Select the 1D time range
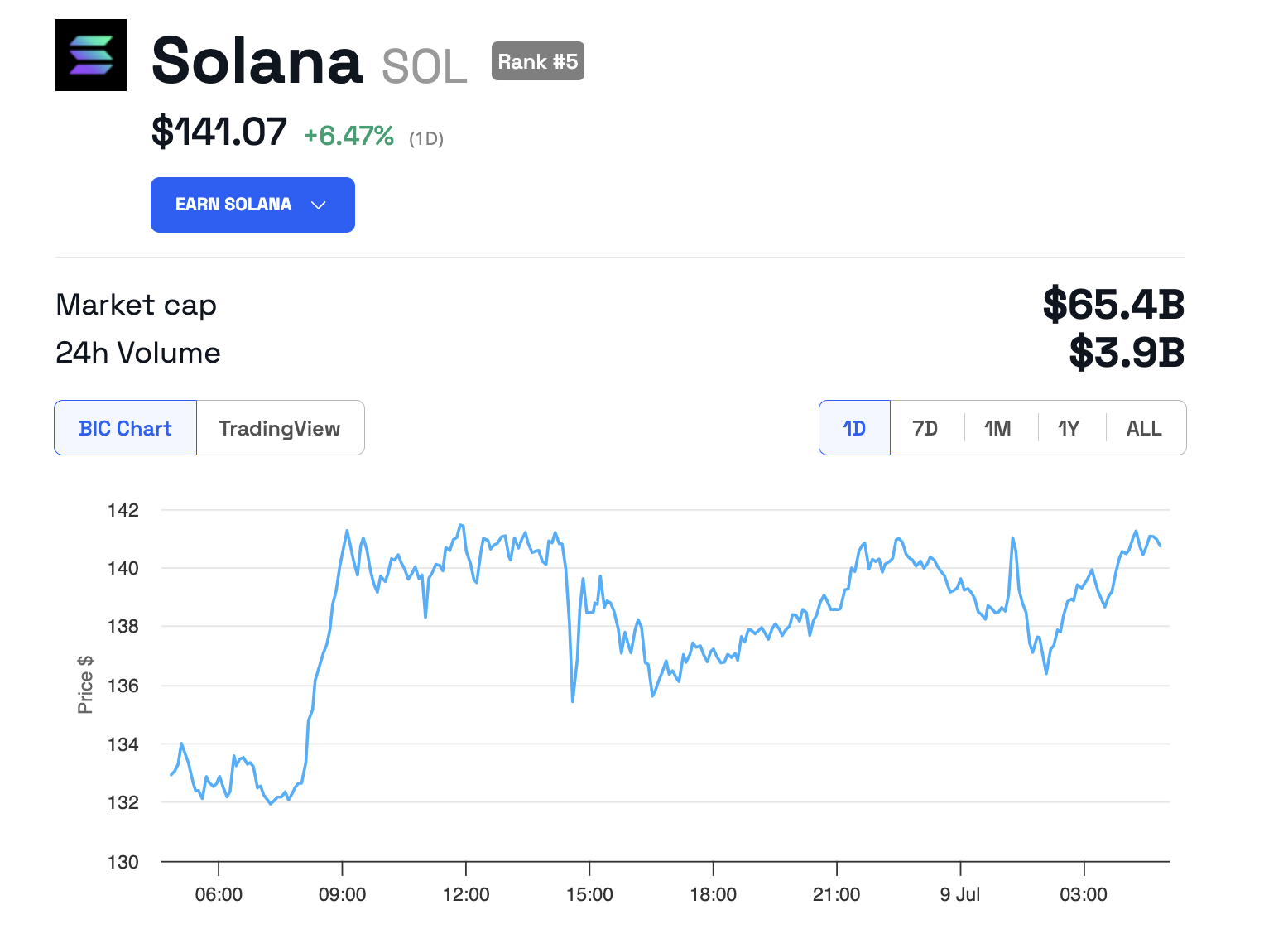Image resolution: width=1288 pixels, height=929 pixels. coord(854,428)
